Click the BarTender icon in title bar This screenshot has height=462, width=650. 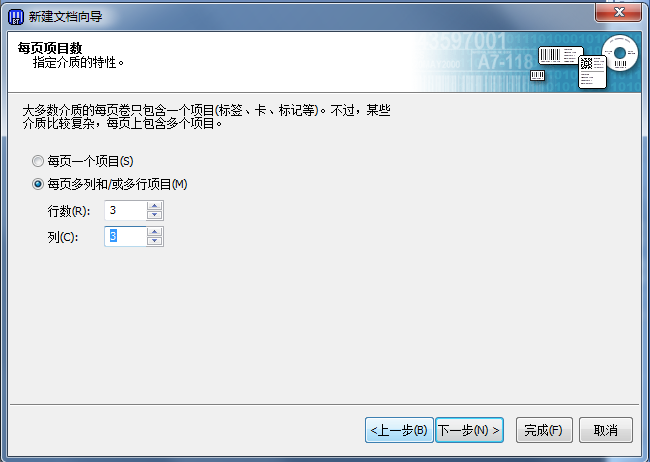15,17
